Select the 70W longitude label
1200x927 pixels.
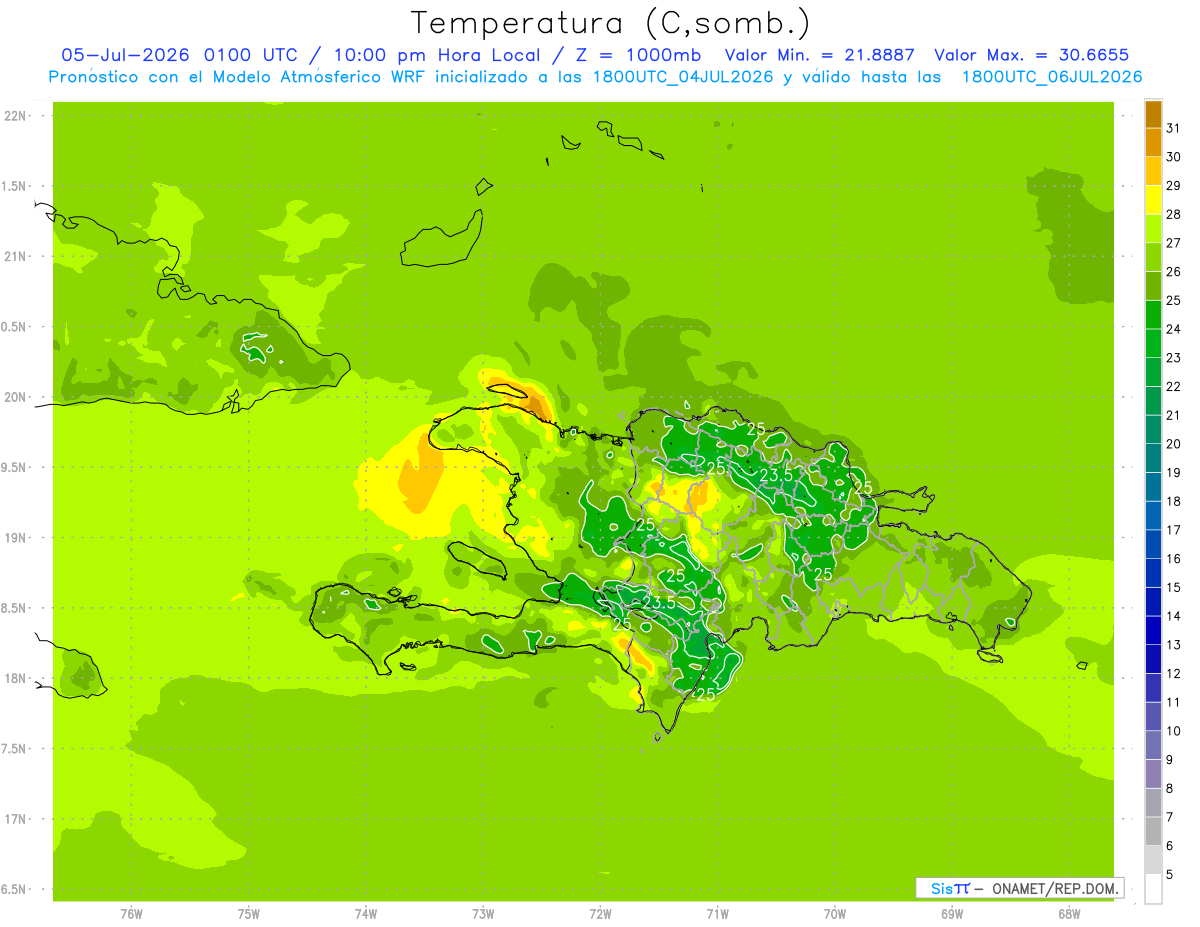coord(834,914)
